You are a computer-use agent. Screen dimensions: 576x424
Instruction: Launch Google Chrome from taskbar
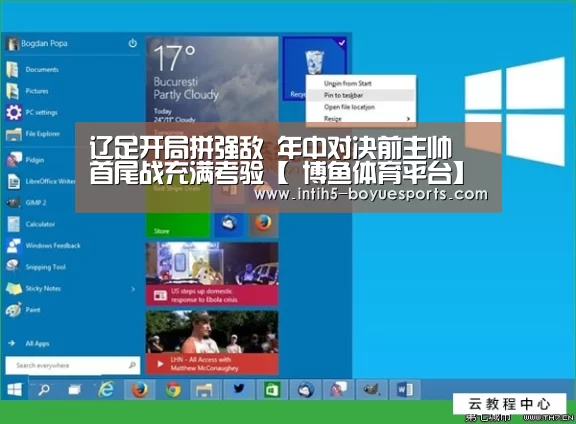[173, 389]
